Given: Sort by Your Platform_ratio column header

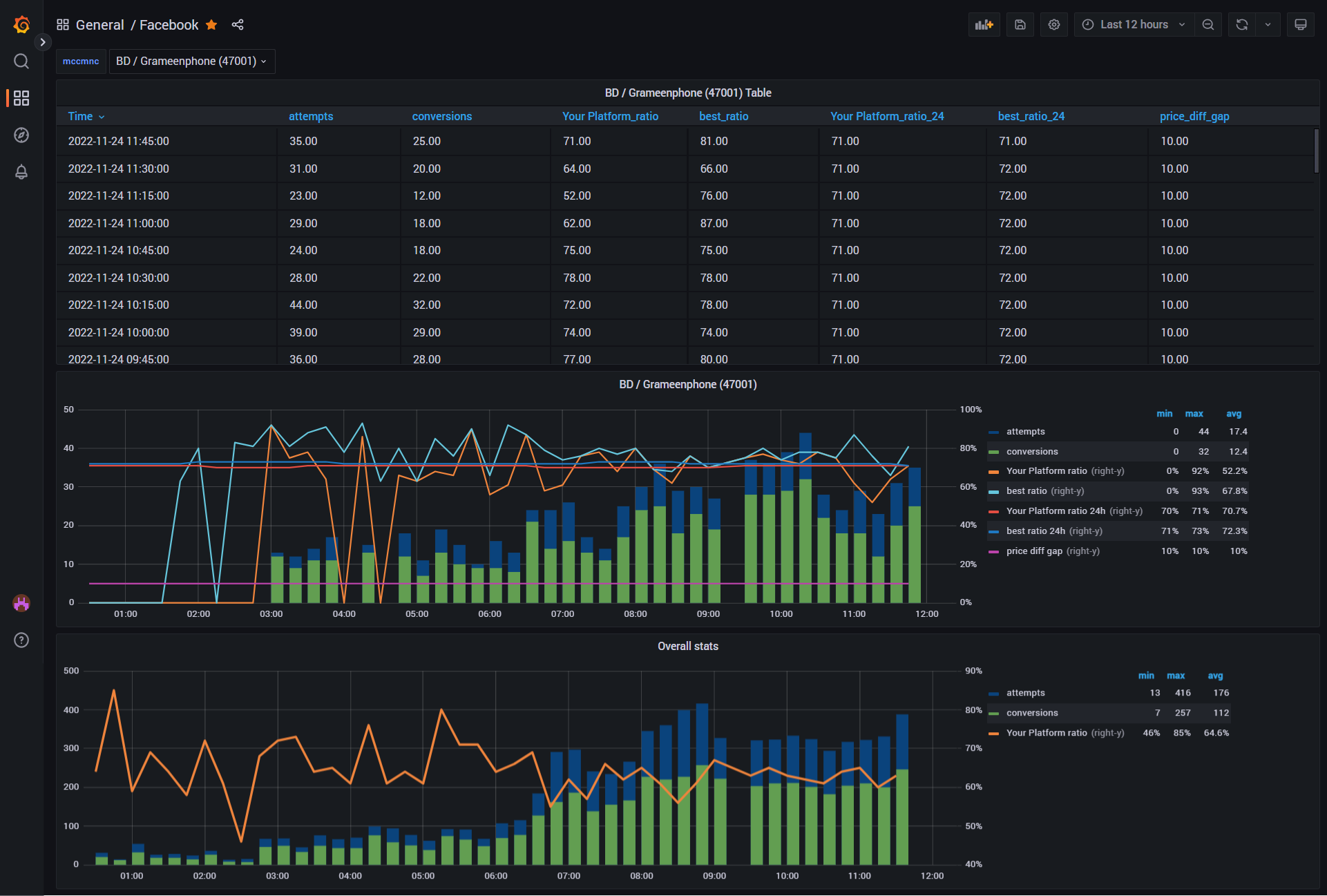Looking at the screenshot, I should pos(610,116).
